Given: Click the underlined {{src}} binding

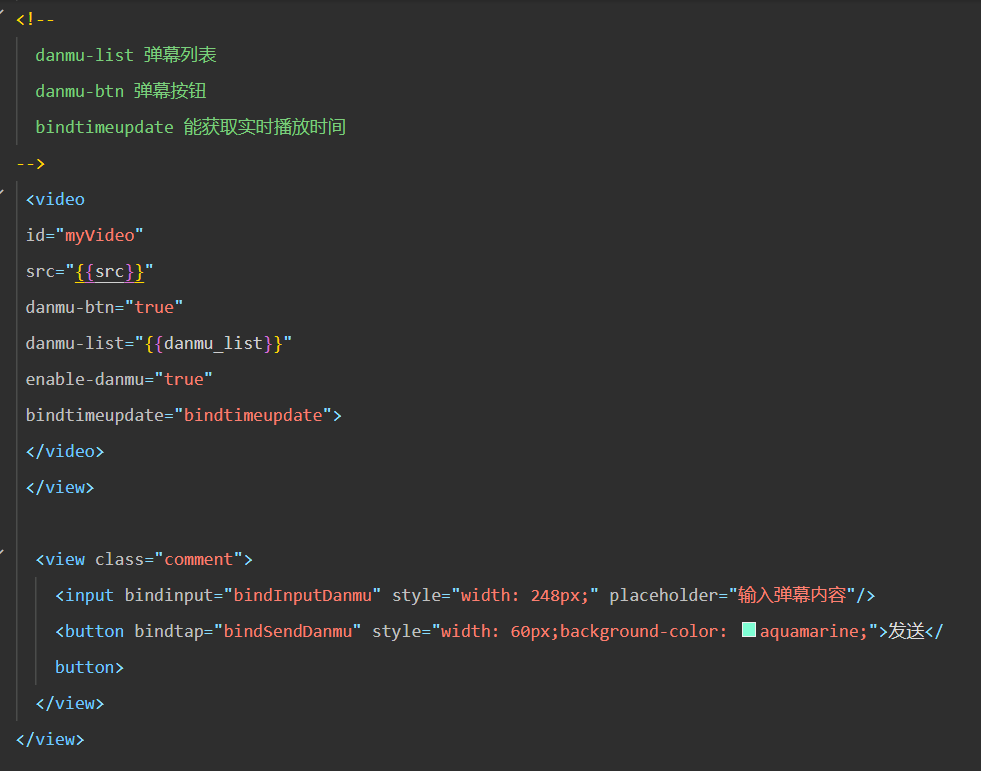Looking at the screenshot, I should [109, 272].
